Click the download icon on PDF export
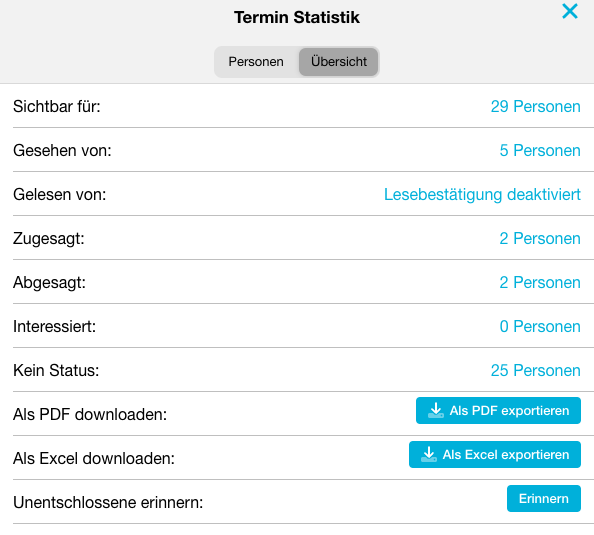 [x=436, y=410]
